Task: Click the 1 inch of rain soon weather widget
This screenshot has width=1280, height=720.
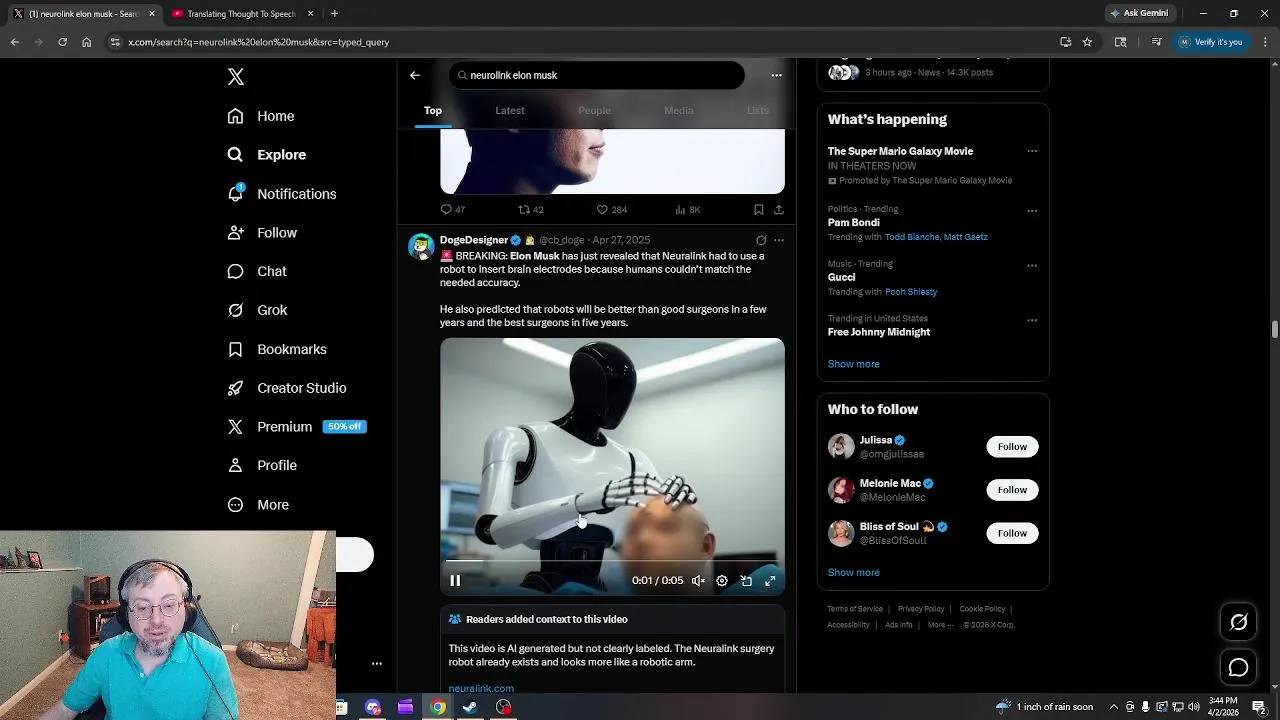Action: coord(1043,707)
